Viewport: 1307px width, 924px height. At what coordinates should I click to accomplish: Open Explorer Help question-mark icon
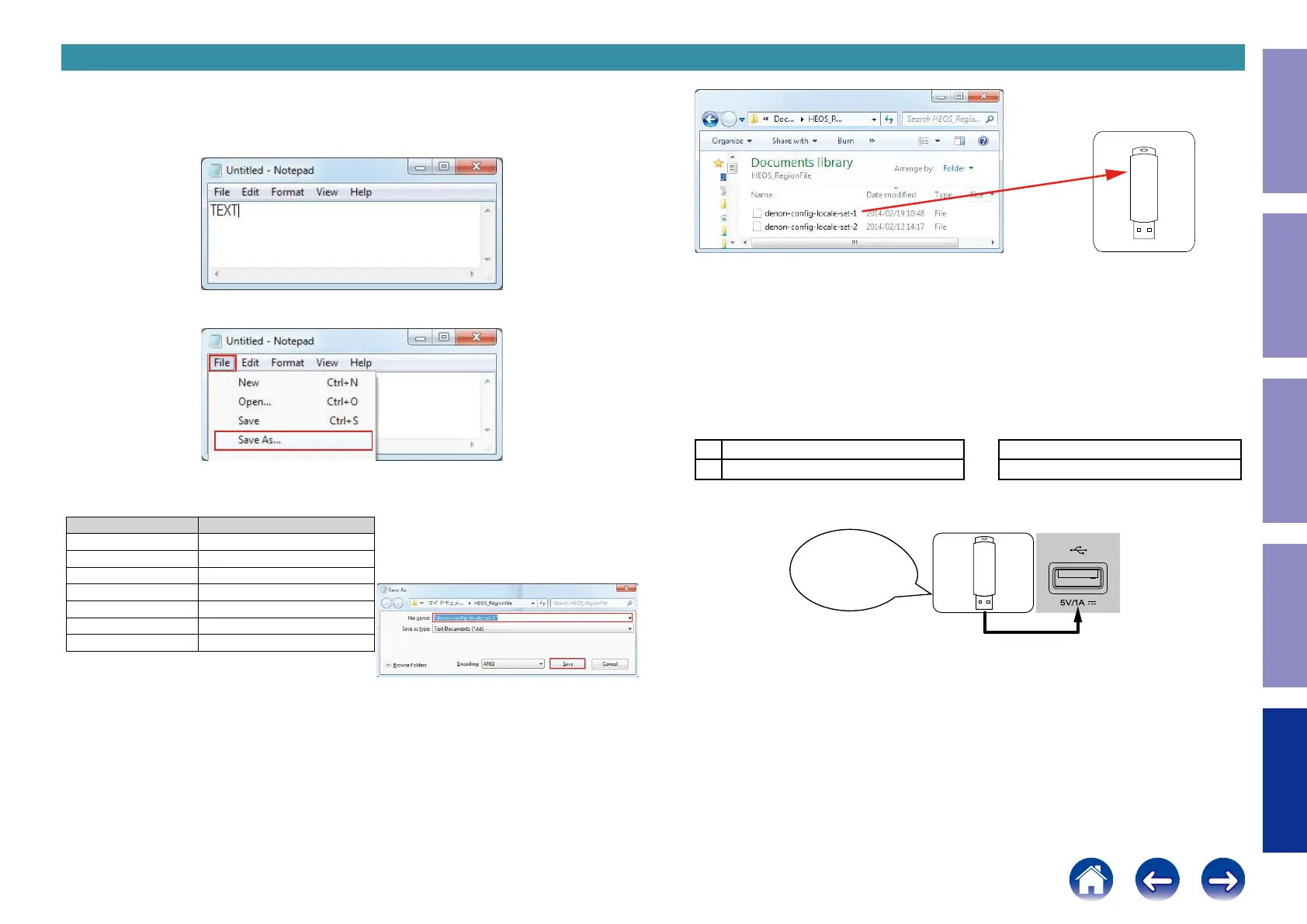click(983, 141)
